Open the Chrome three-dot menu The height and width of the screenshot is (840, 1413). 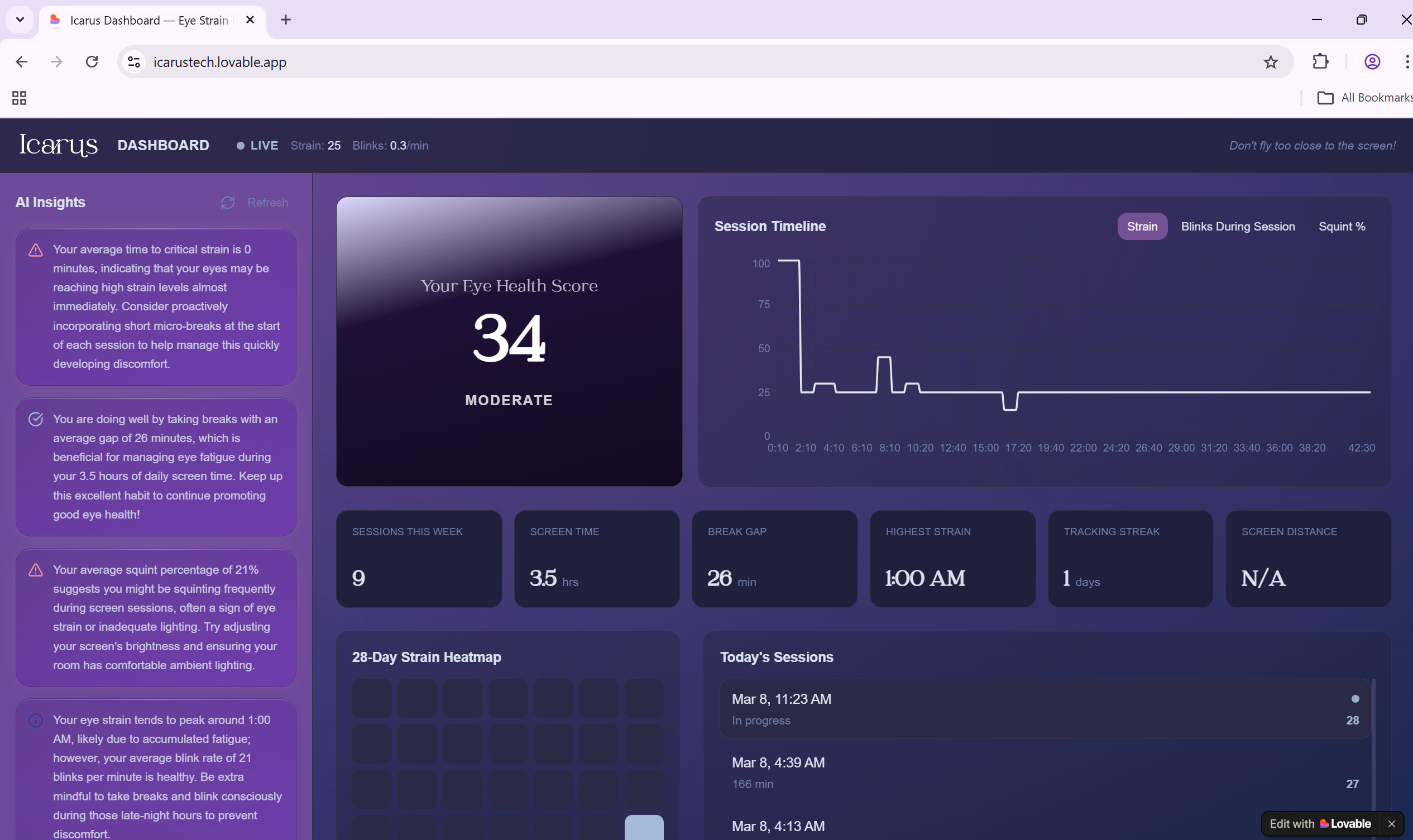[1406, 62]
